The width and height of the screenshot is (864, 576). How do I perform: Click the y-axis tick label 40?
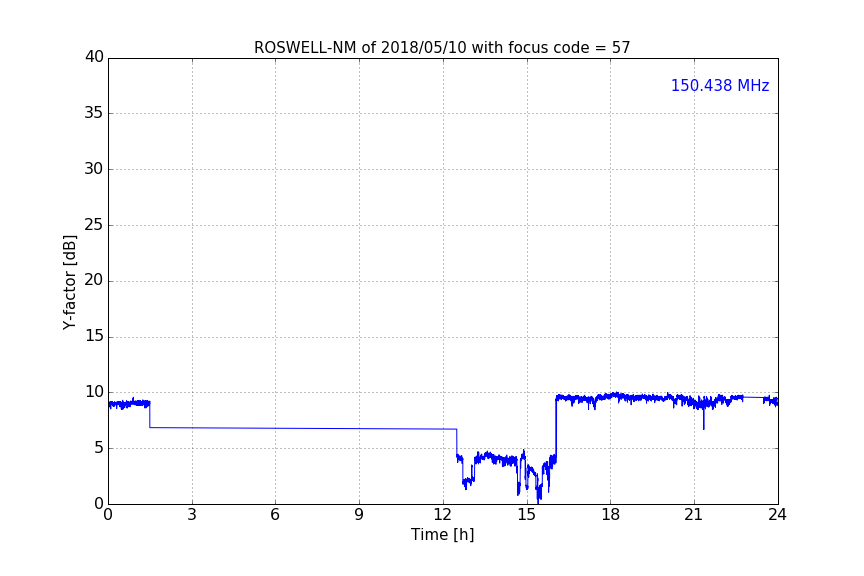(x=94, y=56)
